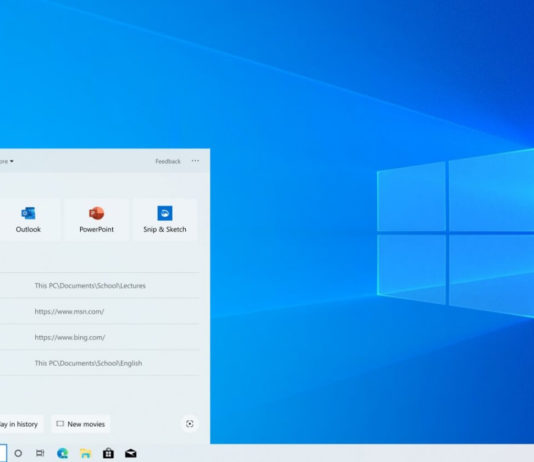The height and width of the screenshot is (462, 534).
Task: Click the Cortana circle on taskbar
Action: 18,453
